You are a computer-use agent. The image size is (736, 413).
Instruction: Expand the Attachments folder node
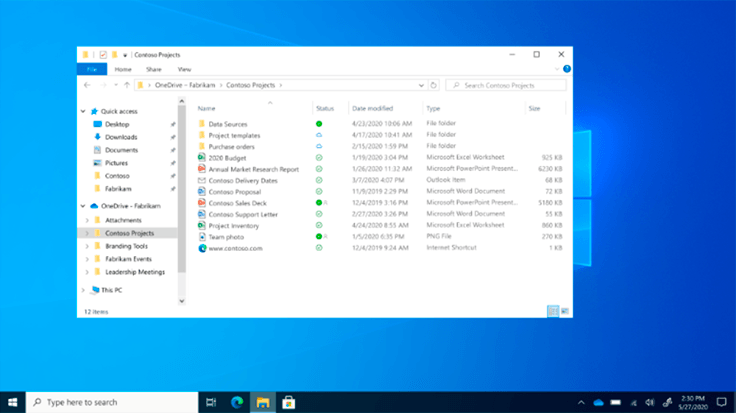(x=87, y=220)
